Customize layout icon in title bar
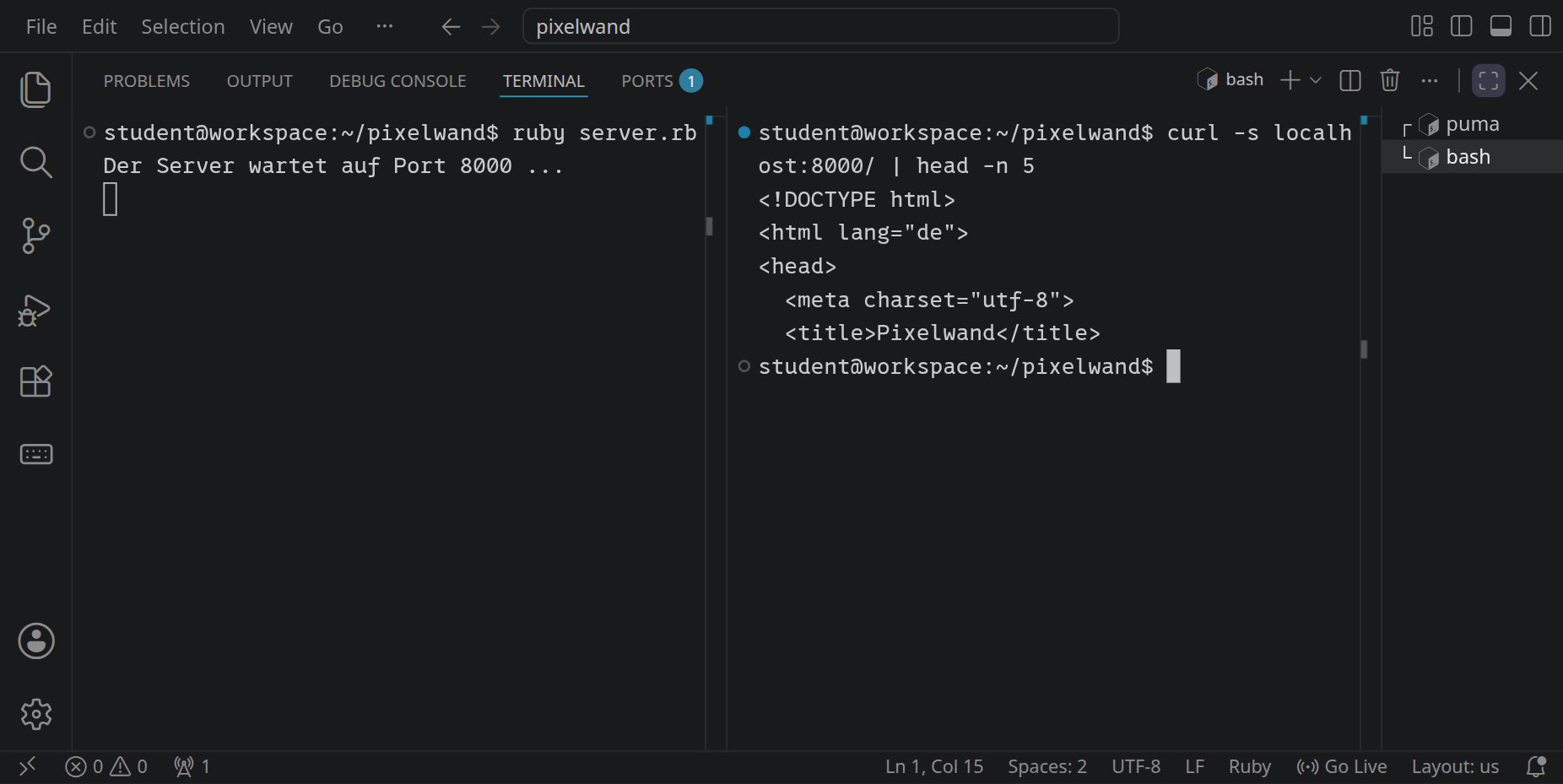 coord(1422,26)
